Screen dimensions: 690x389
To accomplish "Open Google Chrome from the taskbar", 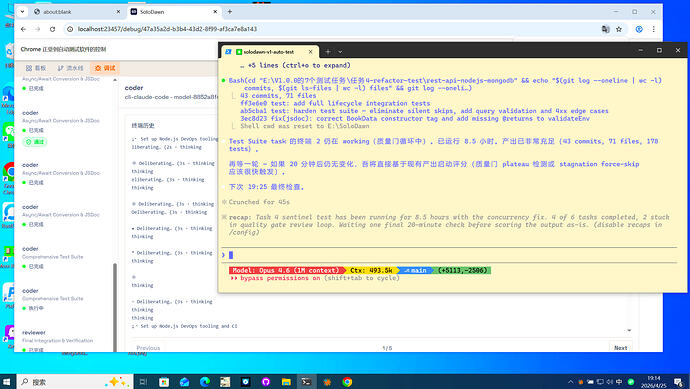I will pos(347,382).
